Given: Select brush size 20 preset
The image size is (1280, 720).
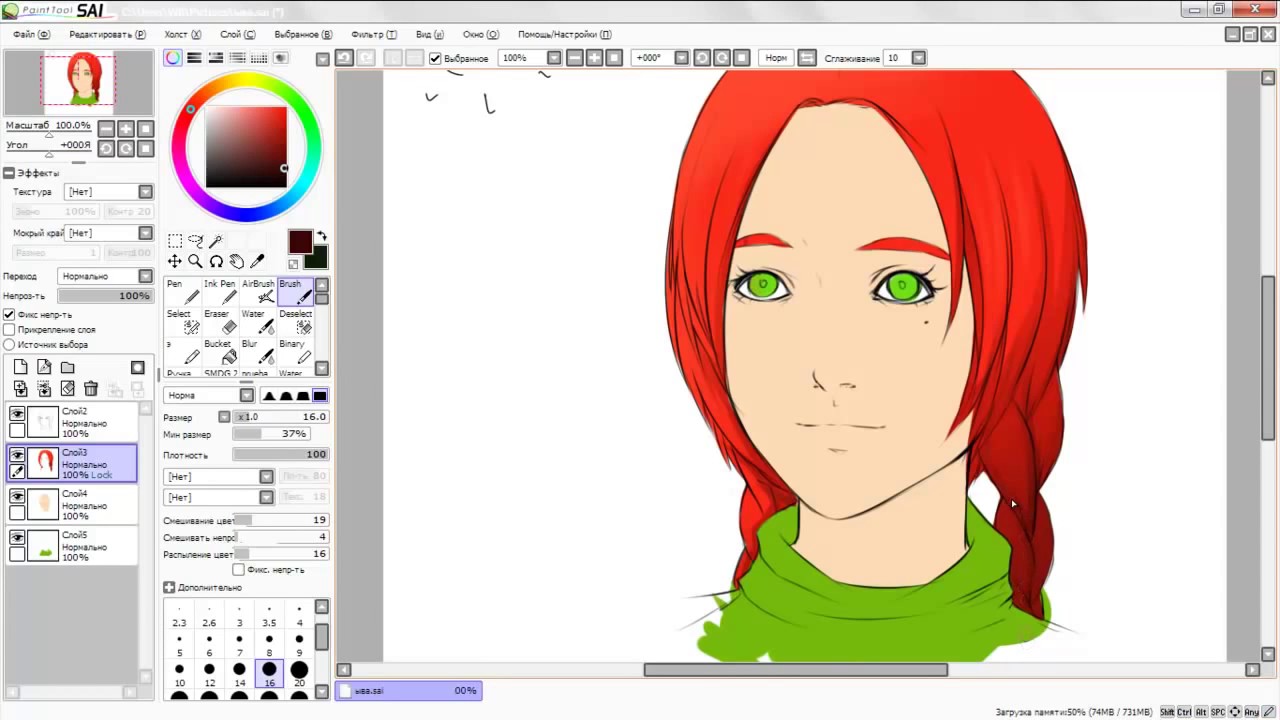Looking at the screenshot, I should click(x=299, y=675).
